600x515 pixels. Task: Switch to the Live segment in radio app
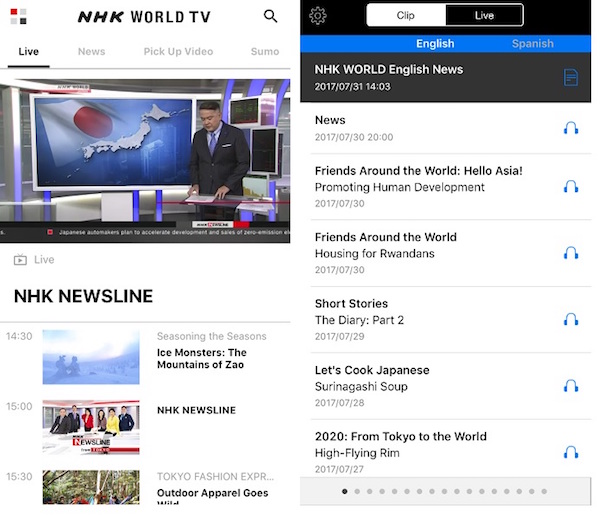484,15
